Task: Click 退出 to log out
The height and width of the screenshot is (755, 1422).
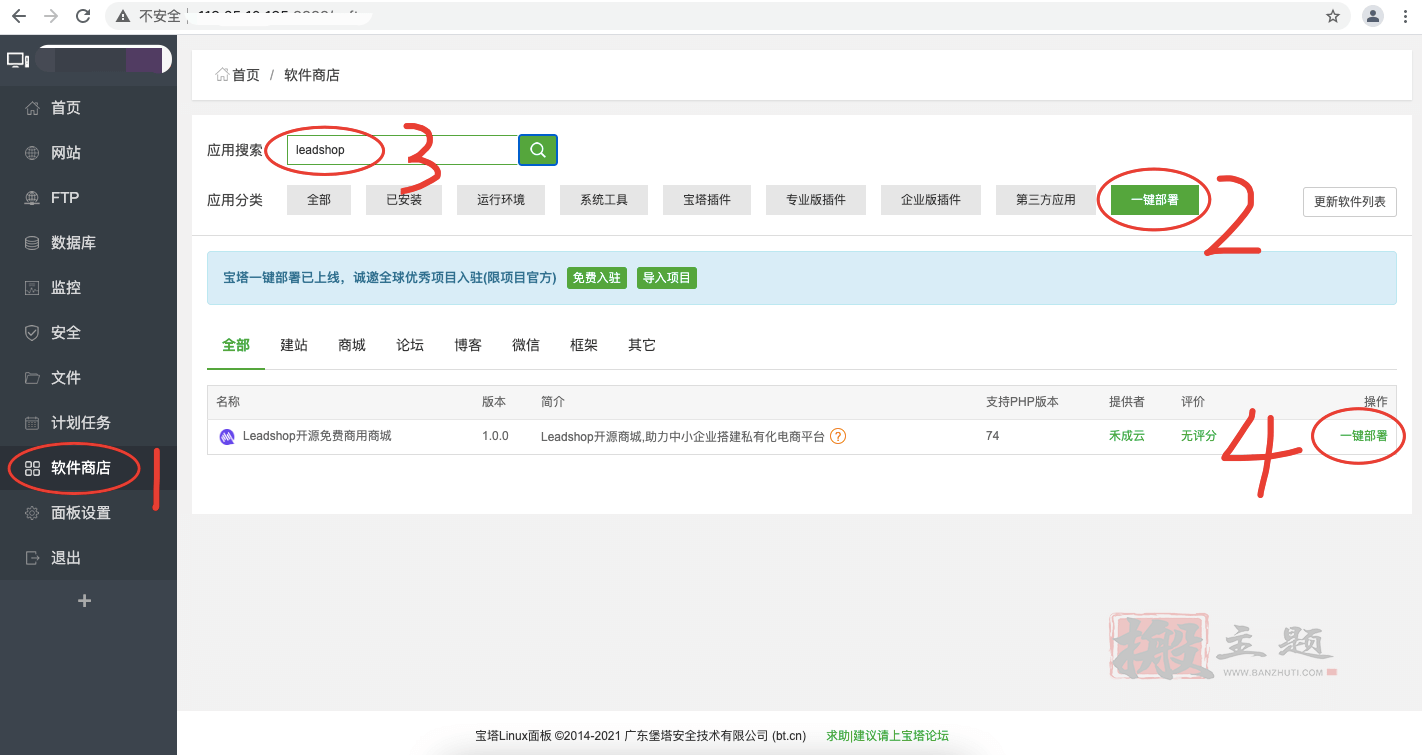Action: click(x=88, y=558)
